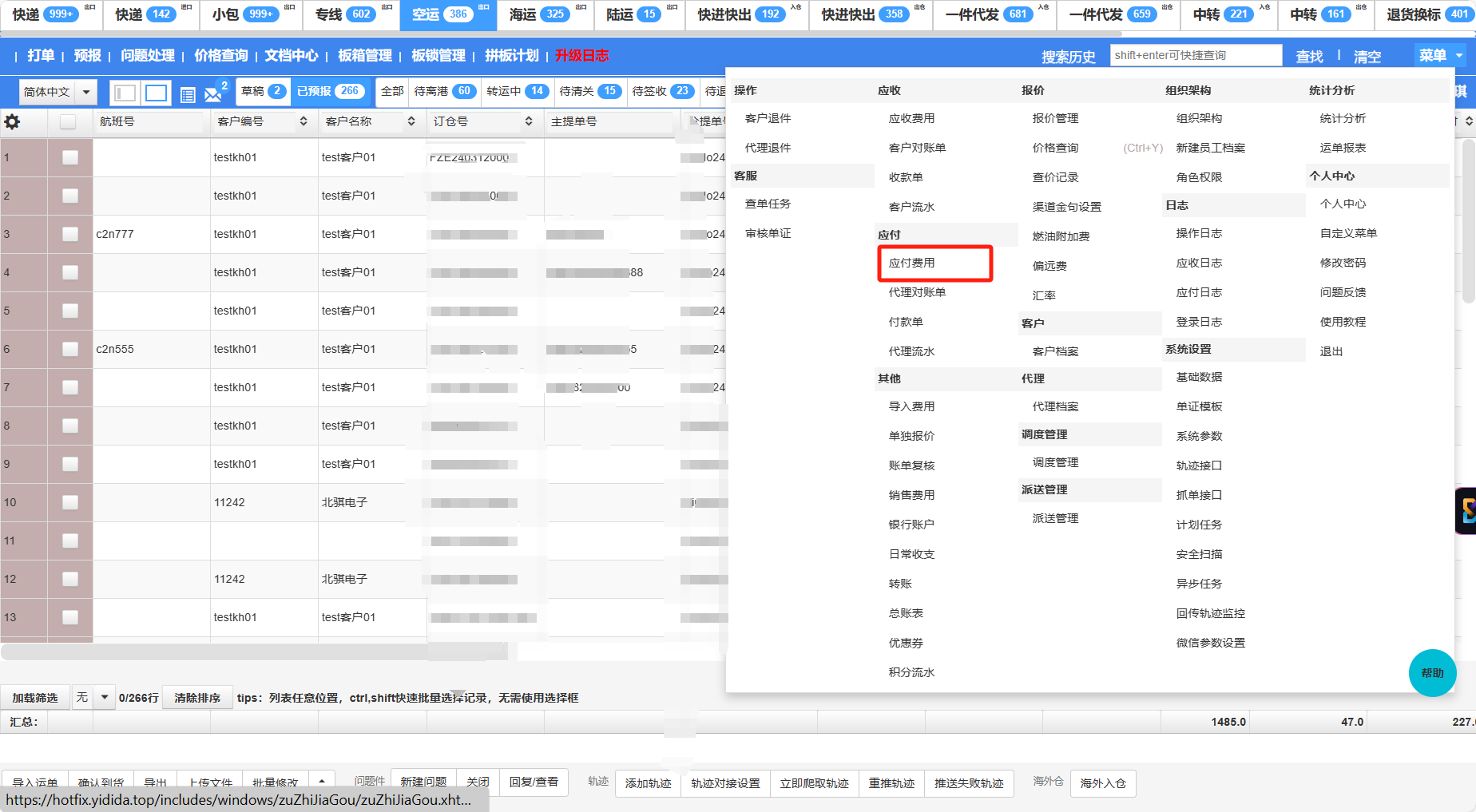1476x812 pixels.
Task: Sort by 客户编号 column arrows
Action: click(x=304, y=121)
